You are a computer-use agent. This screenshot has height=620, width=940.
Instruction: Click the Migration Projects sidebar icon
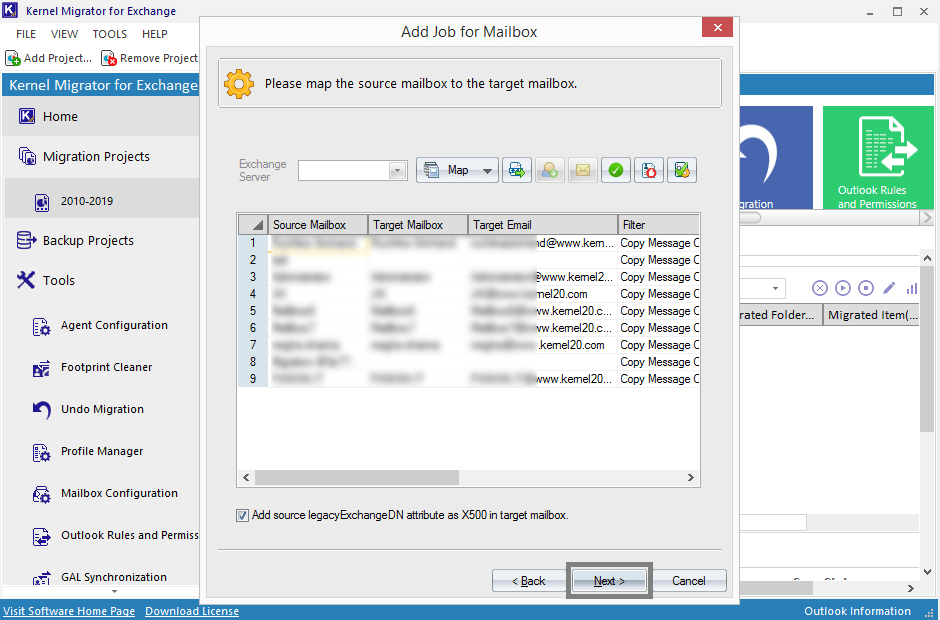point(27,156)
